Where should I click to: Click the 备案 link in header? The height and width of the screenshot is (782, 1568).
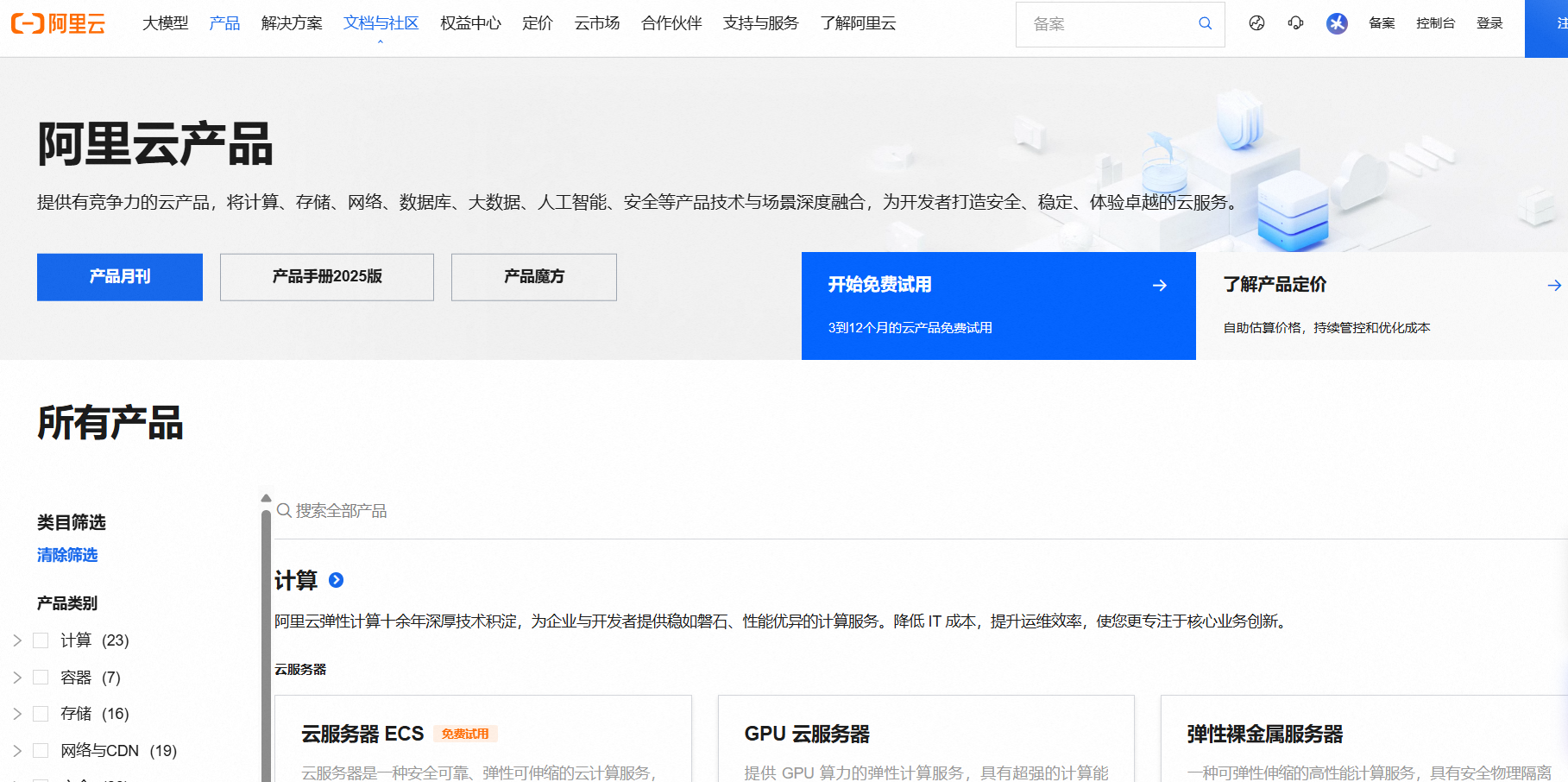coord(1382,23)
